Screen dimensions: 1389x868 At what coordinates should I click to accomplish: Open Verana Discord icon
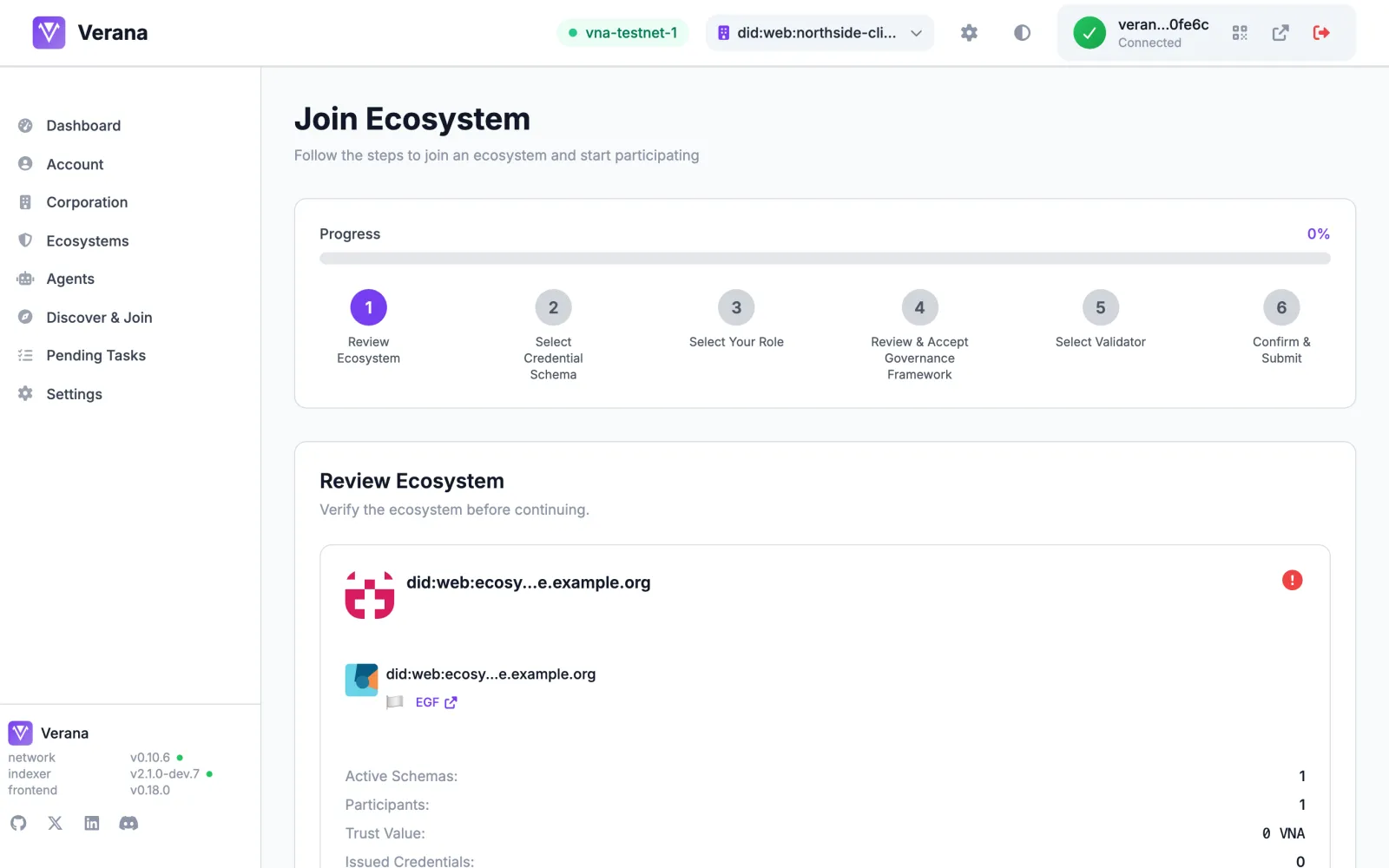click(x=128, y=823)
